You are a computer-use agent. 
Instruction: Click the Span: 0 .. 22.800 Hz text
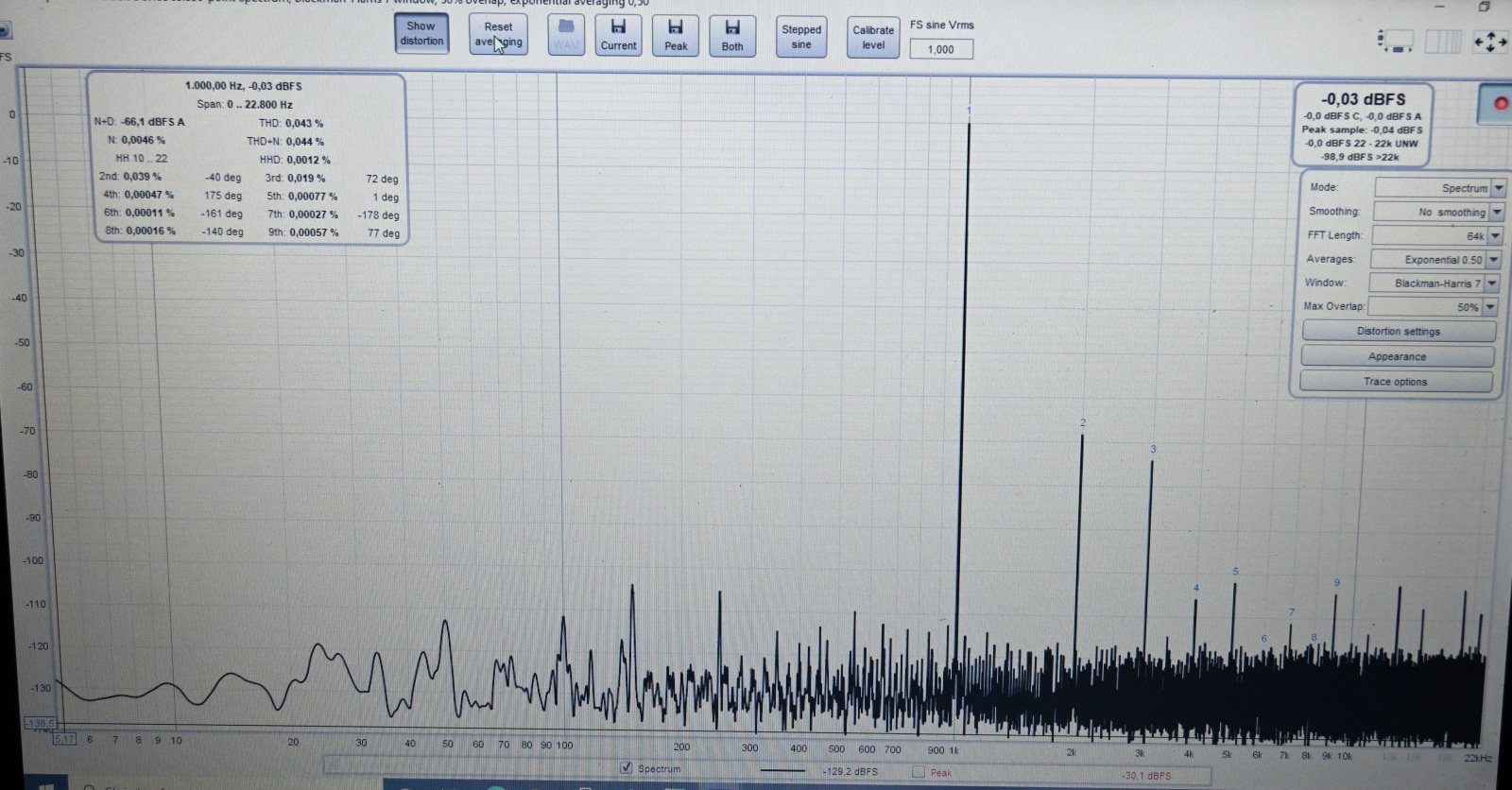(x=245, y=105)
